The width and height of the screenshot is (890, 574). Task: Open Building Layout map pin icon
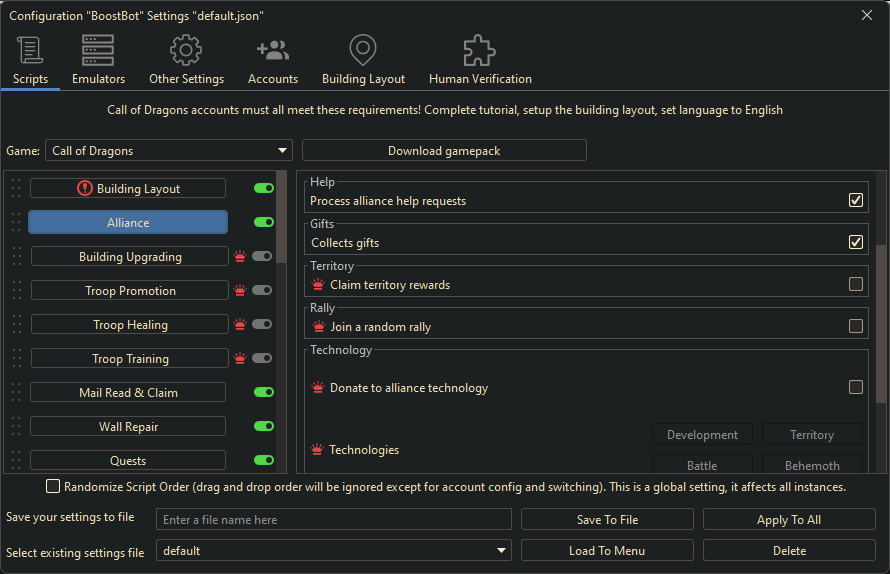click(363, 50)
